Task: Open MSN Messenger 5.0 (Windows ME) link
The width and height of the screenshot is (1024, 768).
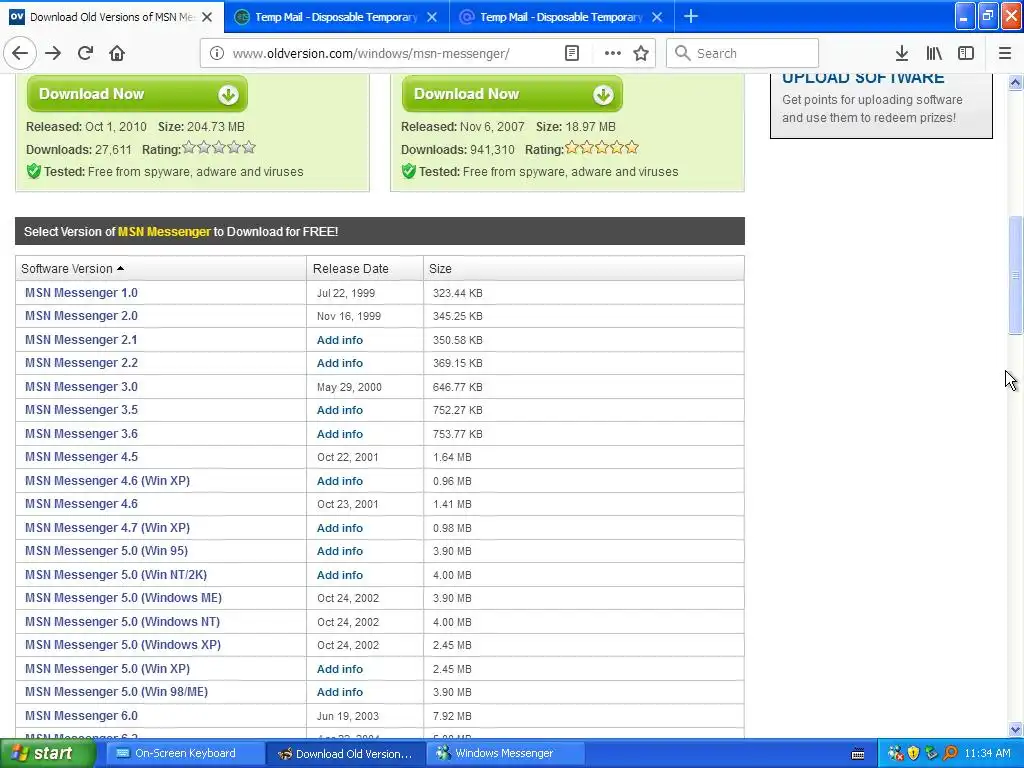Action: coord(123,598)
